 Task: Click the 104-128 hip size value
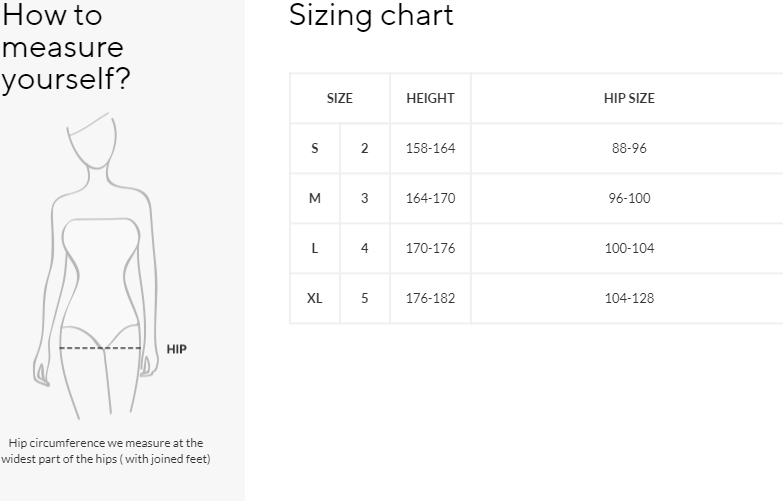pyautogui.click(x=629, y=298)
